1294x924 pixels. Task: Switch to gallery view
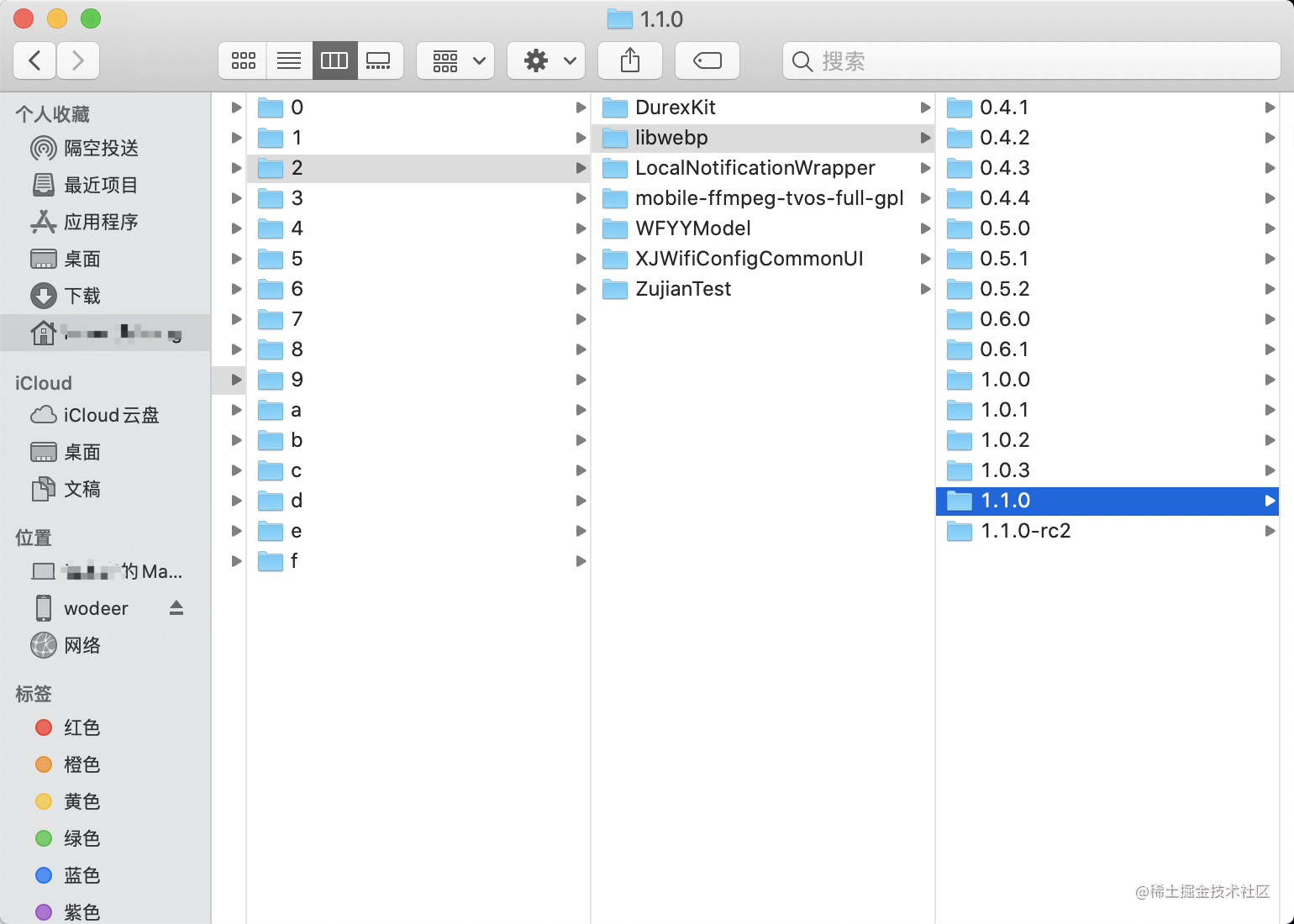click(380, 60)
